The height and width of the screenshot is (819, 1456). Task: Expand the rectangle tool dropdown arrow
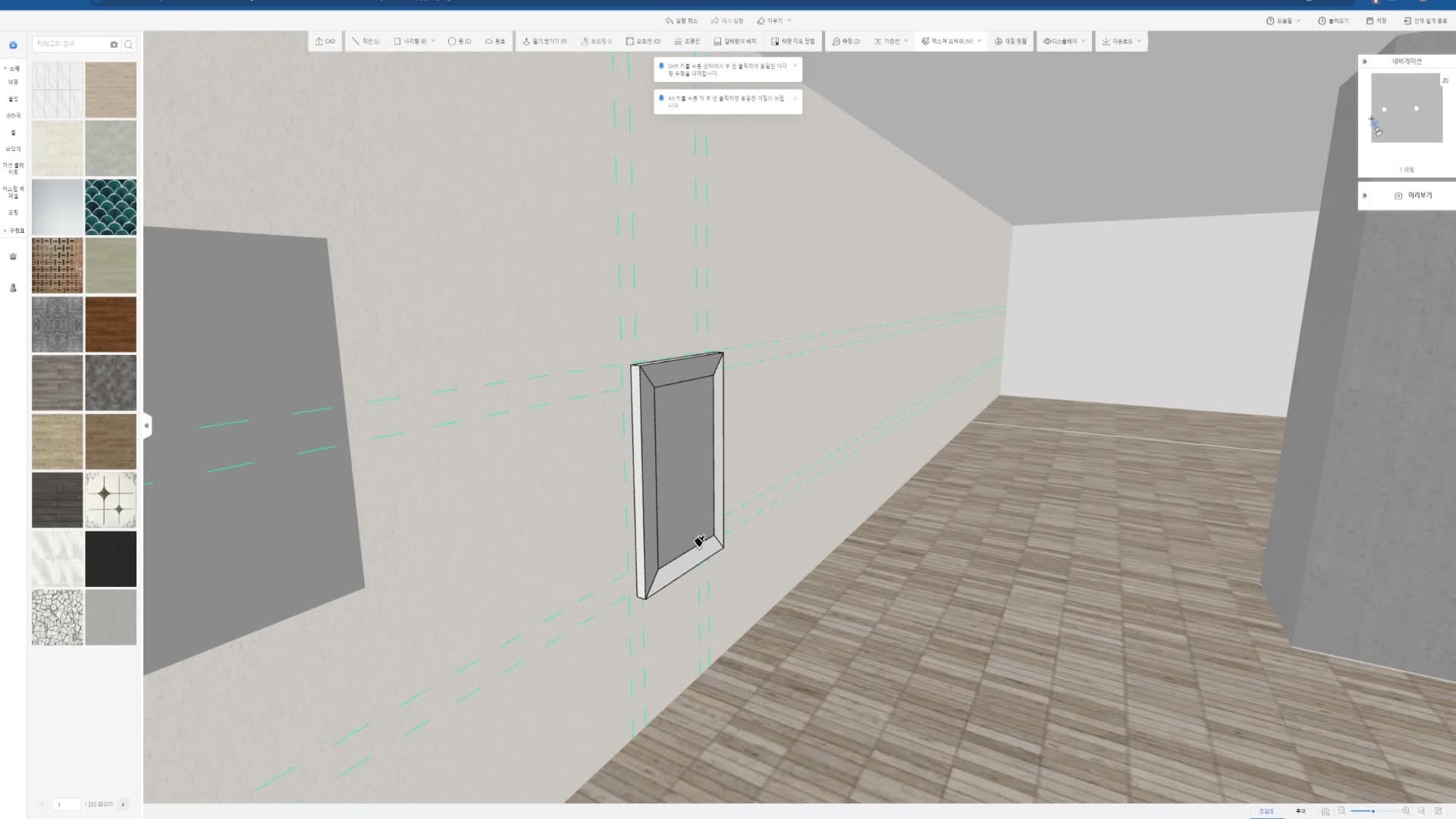(434, 41)
